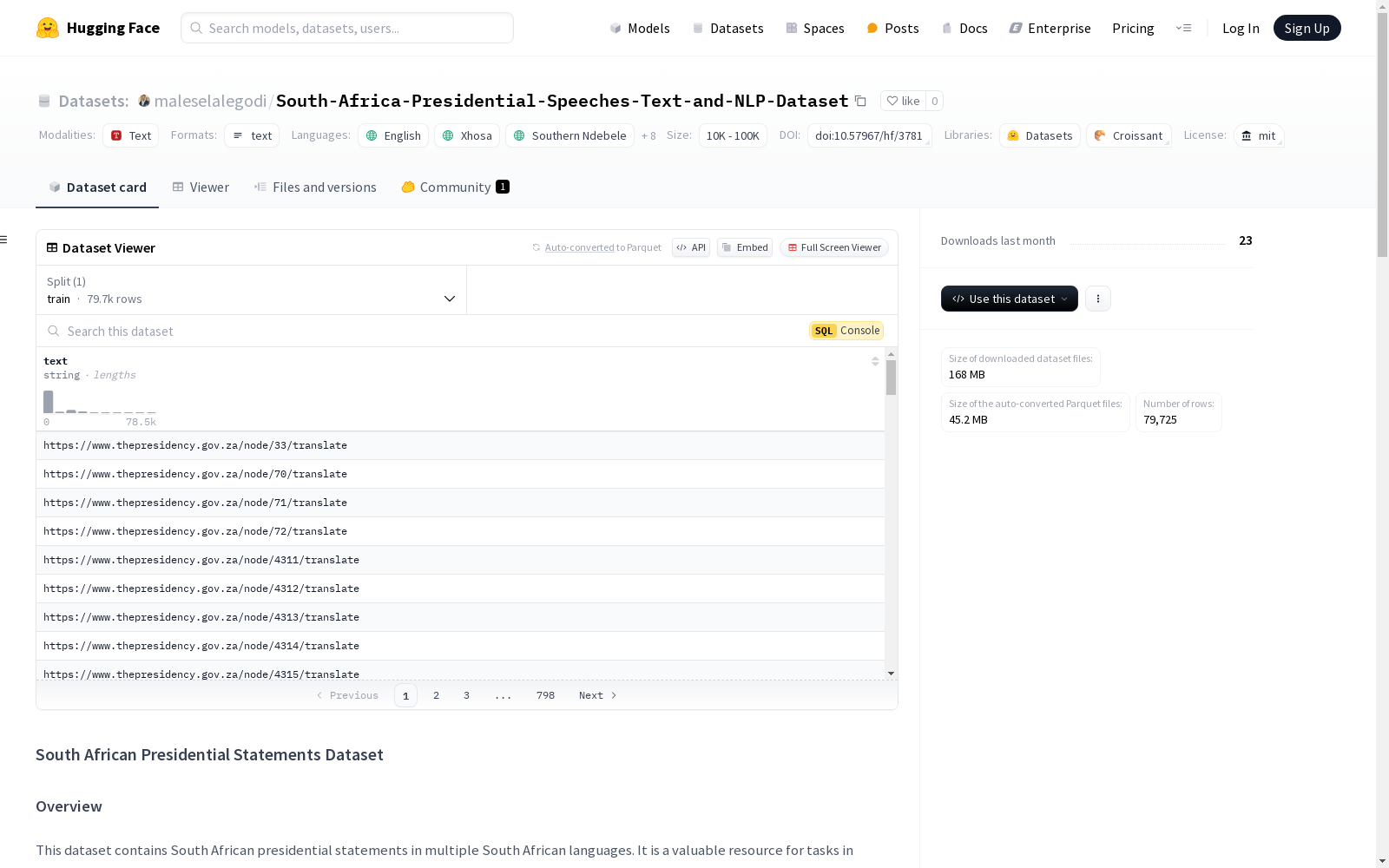Click the Datasets library tag
The height and width of the screenshot is (868, 1389).
click(1040, 135)
